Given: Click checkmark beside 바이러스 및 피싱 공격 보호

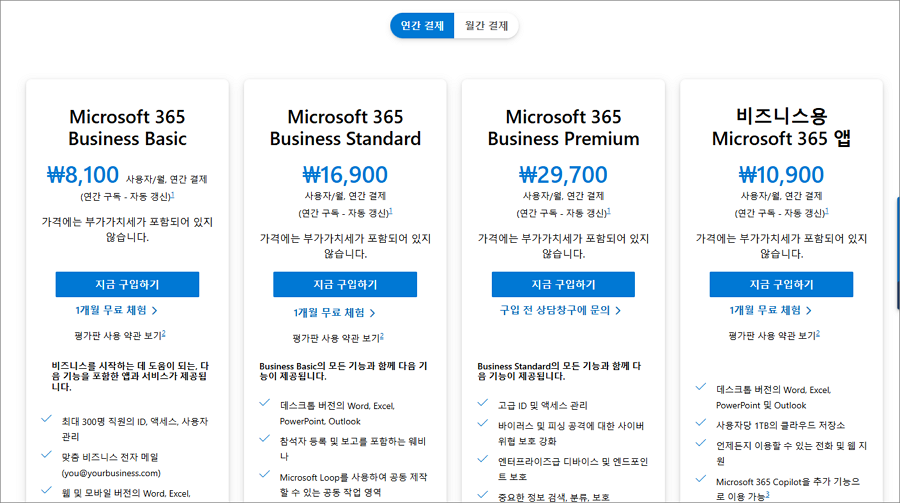Looking at the screenshot, I should coord(483,424).
